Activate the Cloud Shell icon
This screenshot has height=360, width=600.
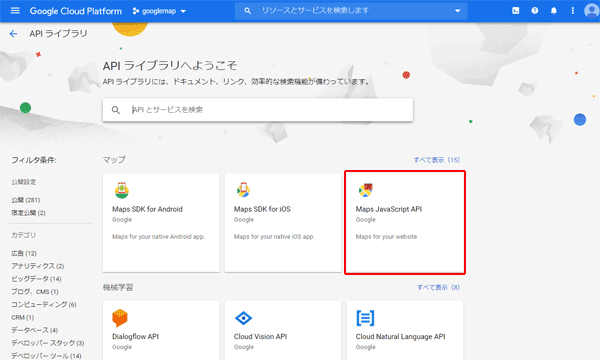point(515,11)
